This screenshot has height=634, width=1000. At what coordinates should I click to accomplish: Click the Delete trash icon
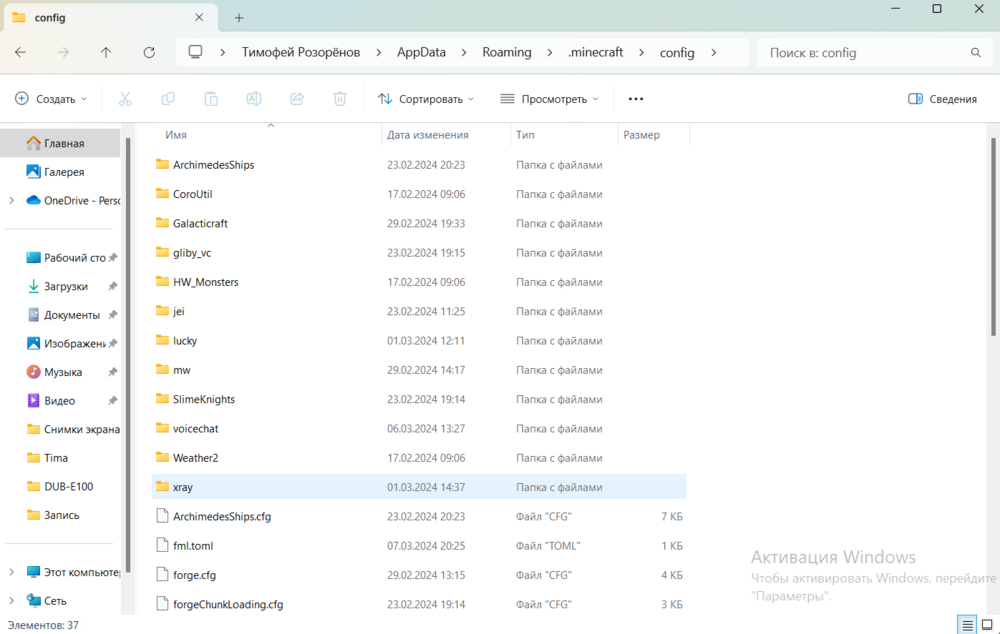click(x=340, y=99)
